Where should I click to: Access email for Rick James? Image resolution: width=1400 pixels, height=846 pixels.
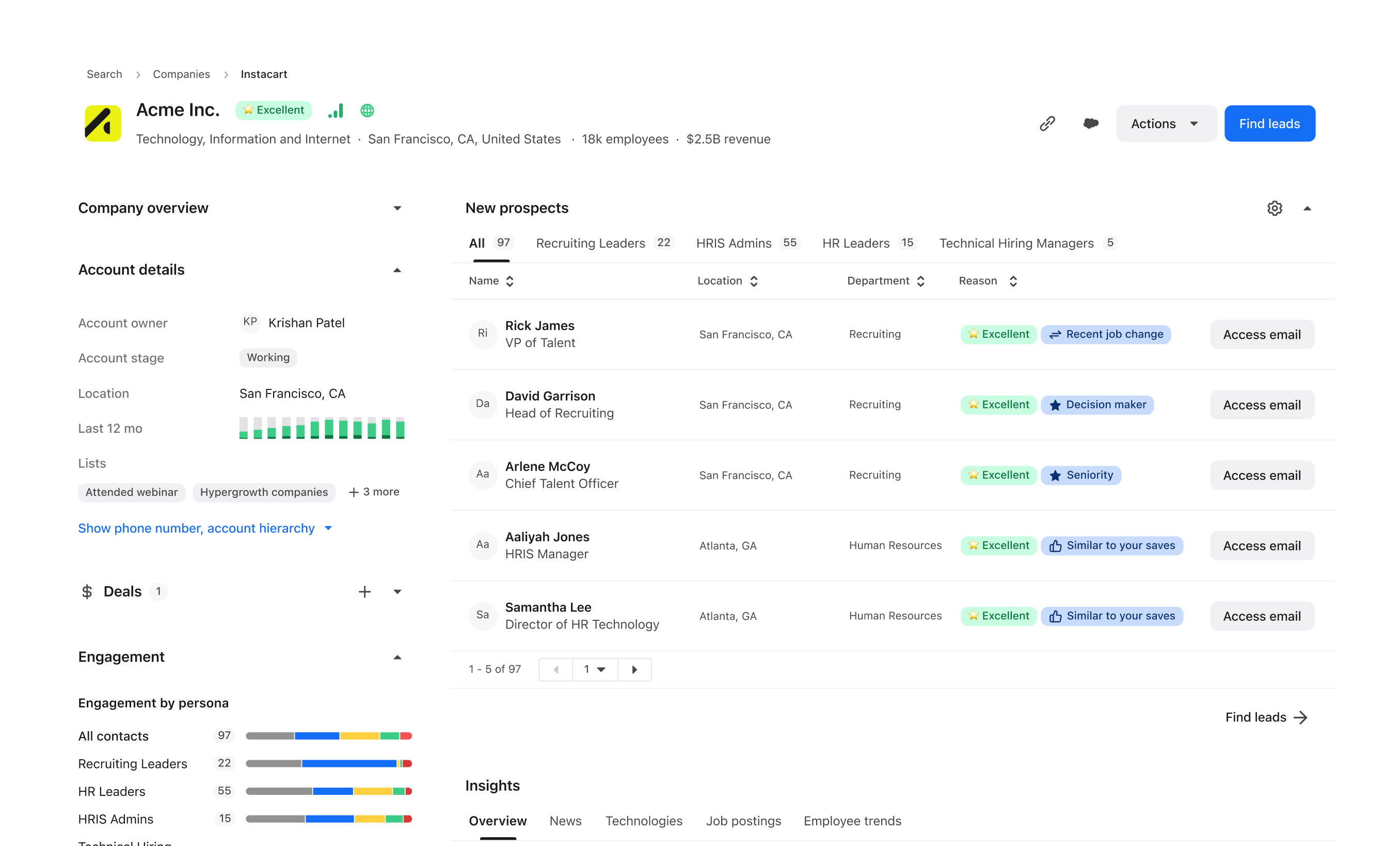click(x=1261, y=334)
